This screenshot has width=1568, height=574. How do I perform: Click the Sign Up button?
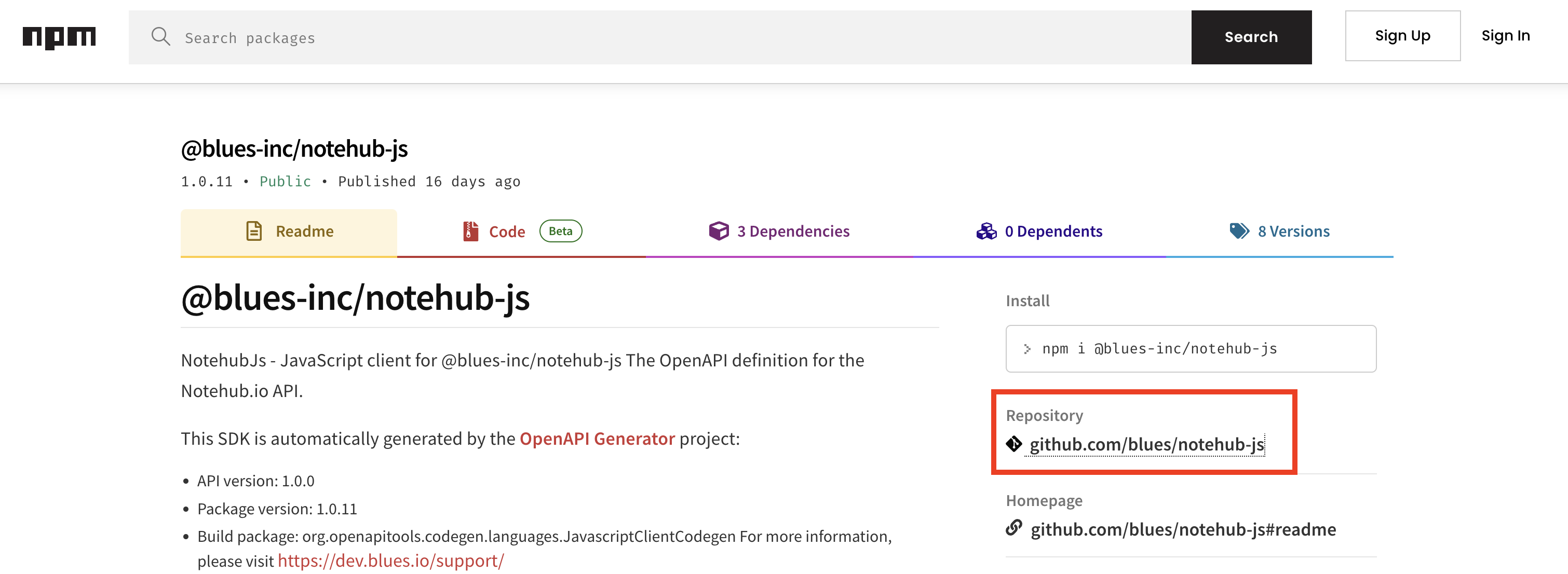[x=1402, y=36]
